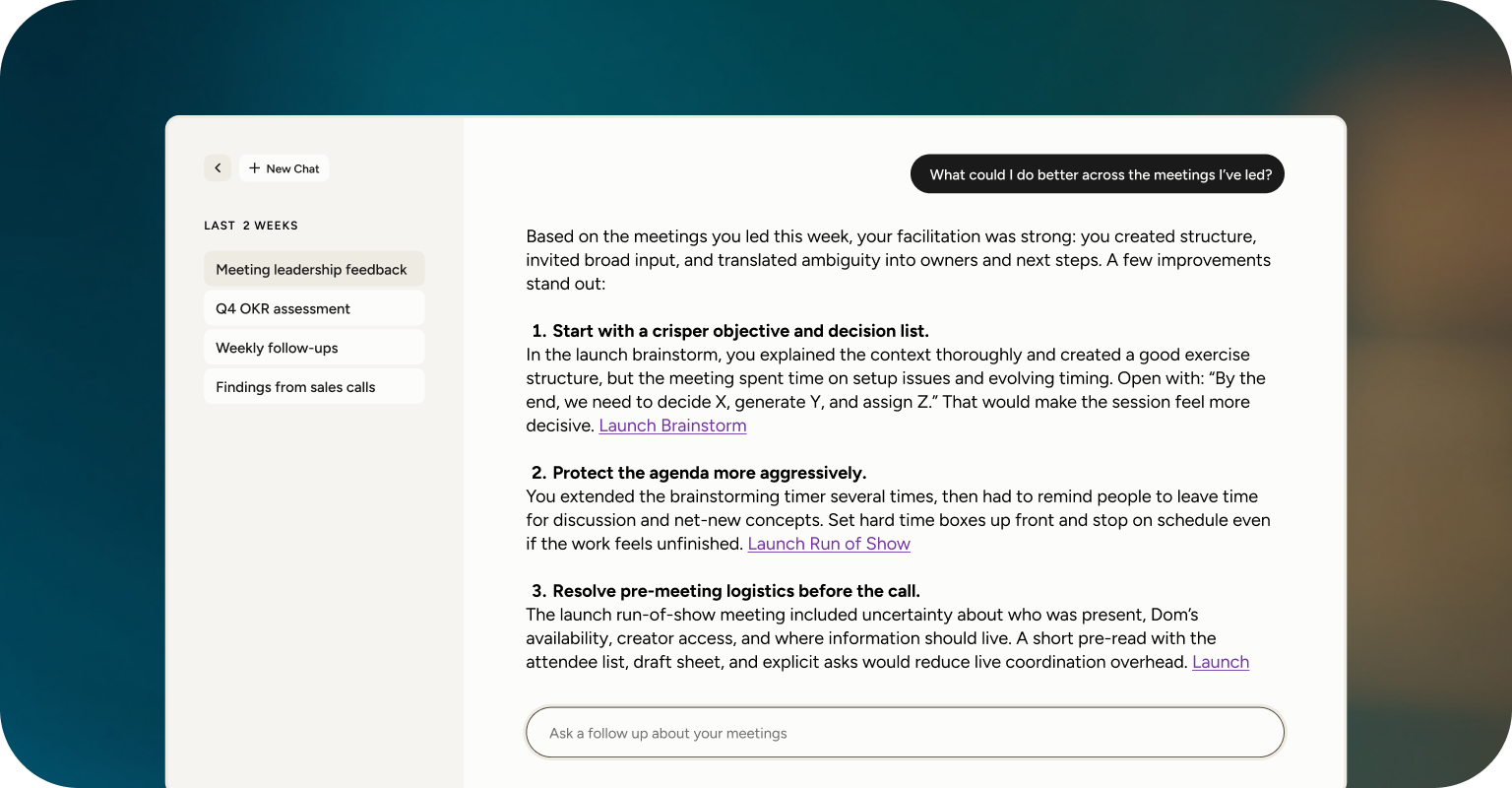Screen dimensions: 1512x788
Task: Start a New Chat with plus button
Action: click(x=283, y=168)
